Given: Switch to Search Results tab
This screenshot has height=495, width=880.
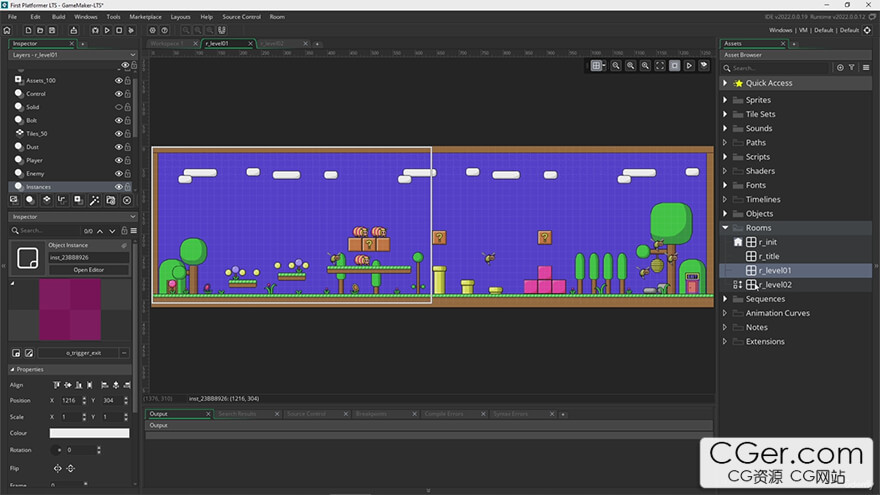Looking at the screenshot, I should point(237,414).
